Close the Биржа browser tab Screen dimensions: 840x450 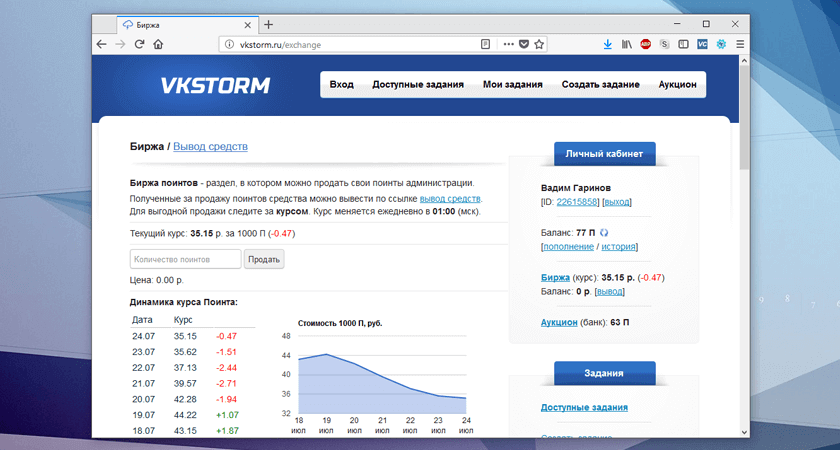pyautogui.click(x=248, y=25)
